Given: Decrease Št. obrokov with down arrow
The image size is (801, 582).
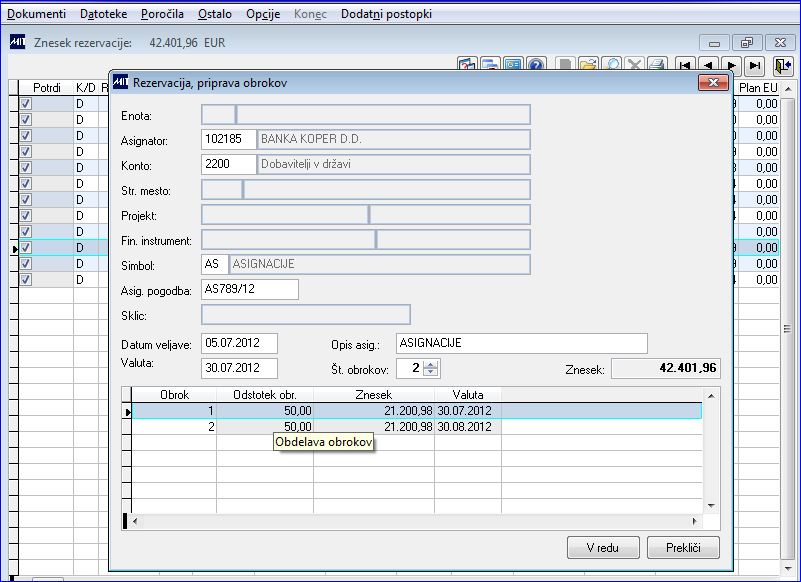Looking at the screenshot, I should [431, 371].
